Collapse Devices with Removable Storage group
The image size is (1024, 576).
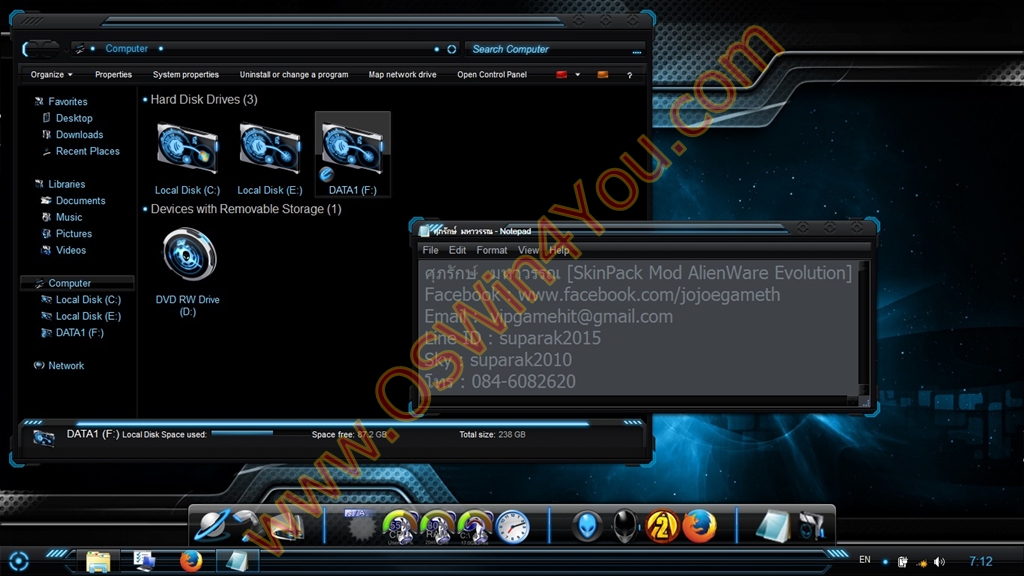pos(144,210)
